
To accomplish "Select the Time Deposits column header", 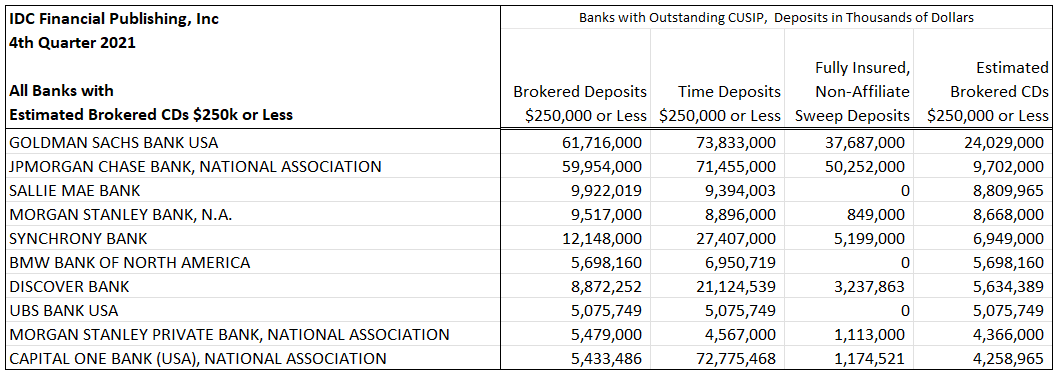I will 717,103.
